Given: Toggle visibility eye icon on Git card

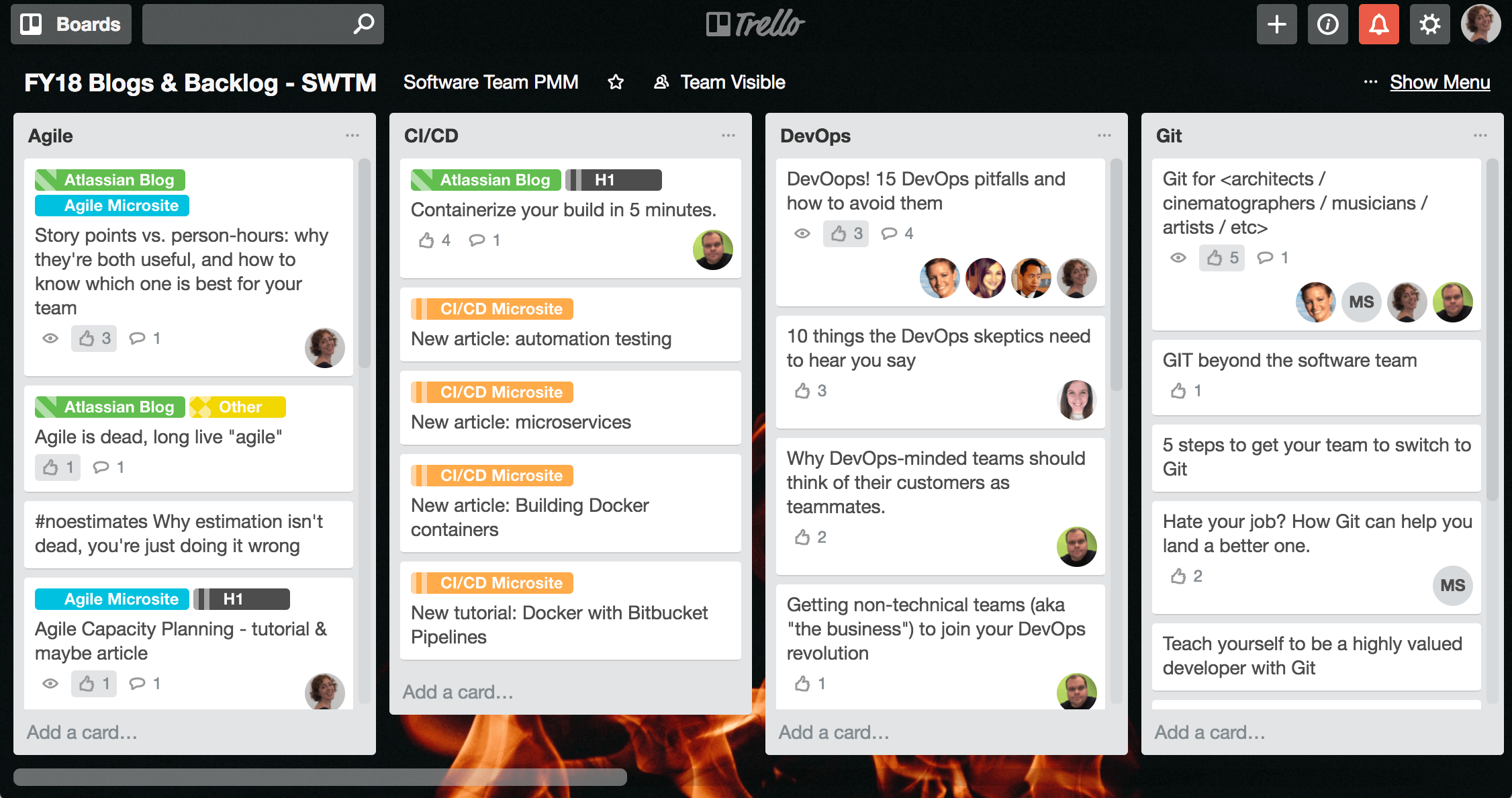Looking at the screenshot, I should [x=1178, y=258].
